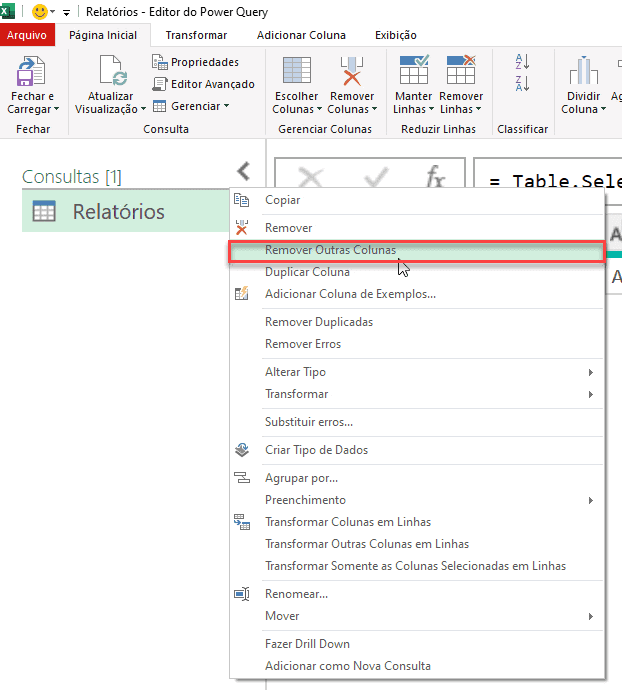
Task: Expand the Escolher Colunas dropdown arrow
Action: tap(319, 109)
